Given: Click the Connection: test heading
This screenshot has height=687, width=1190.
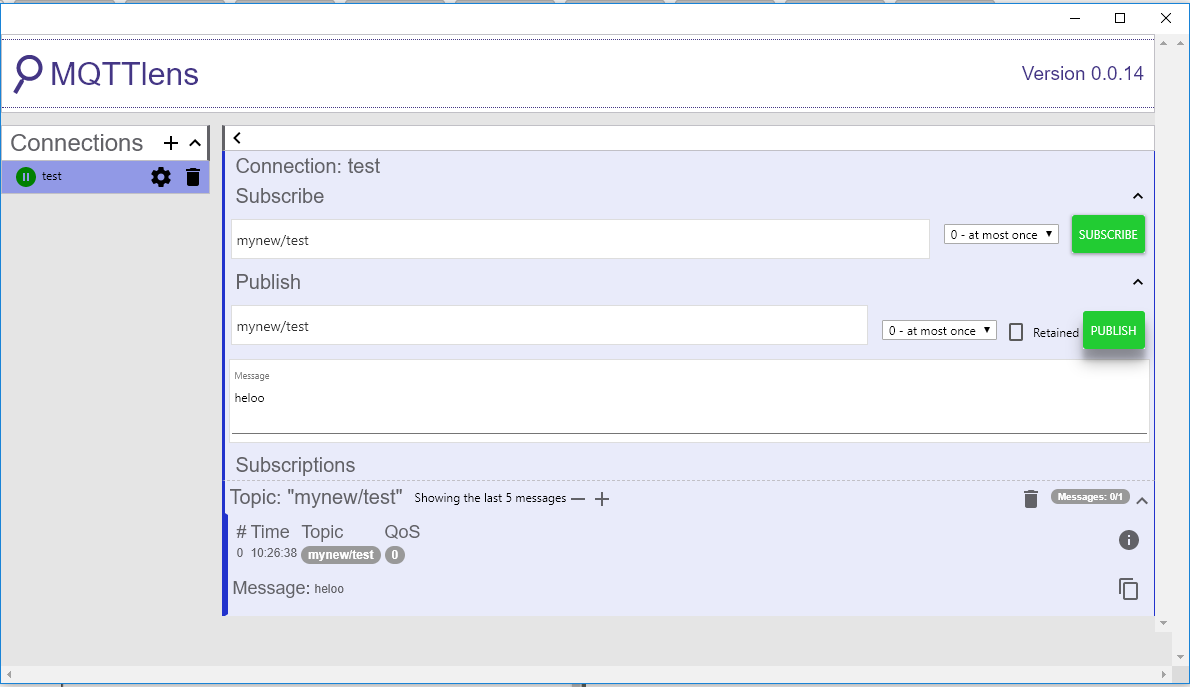Looking at the screenshot, I should (307, 165).
